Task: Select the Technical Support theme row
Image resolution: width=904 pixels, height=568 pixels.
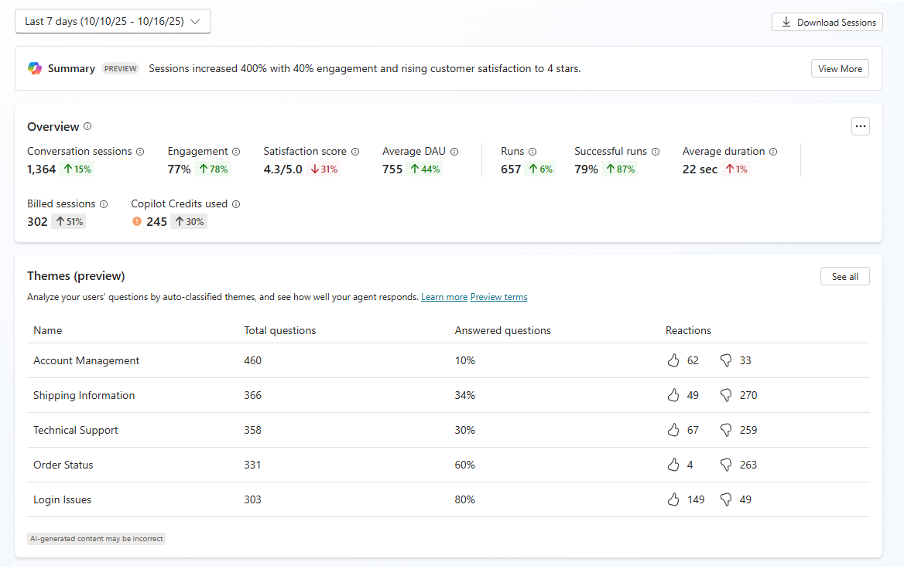Action: [76, 430]
